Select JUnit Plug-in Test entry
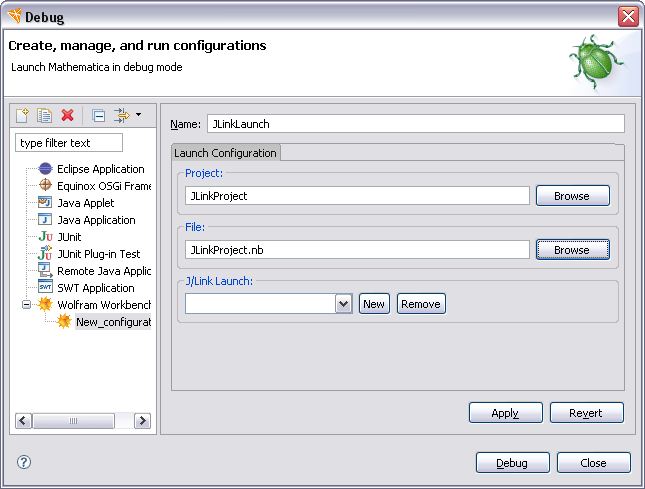Image resolution: width=645 pixels, height=489 pixels. point(99,254)
